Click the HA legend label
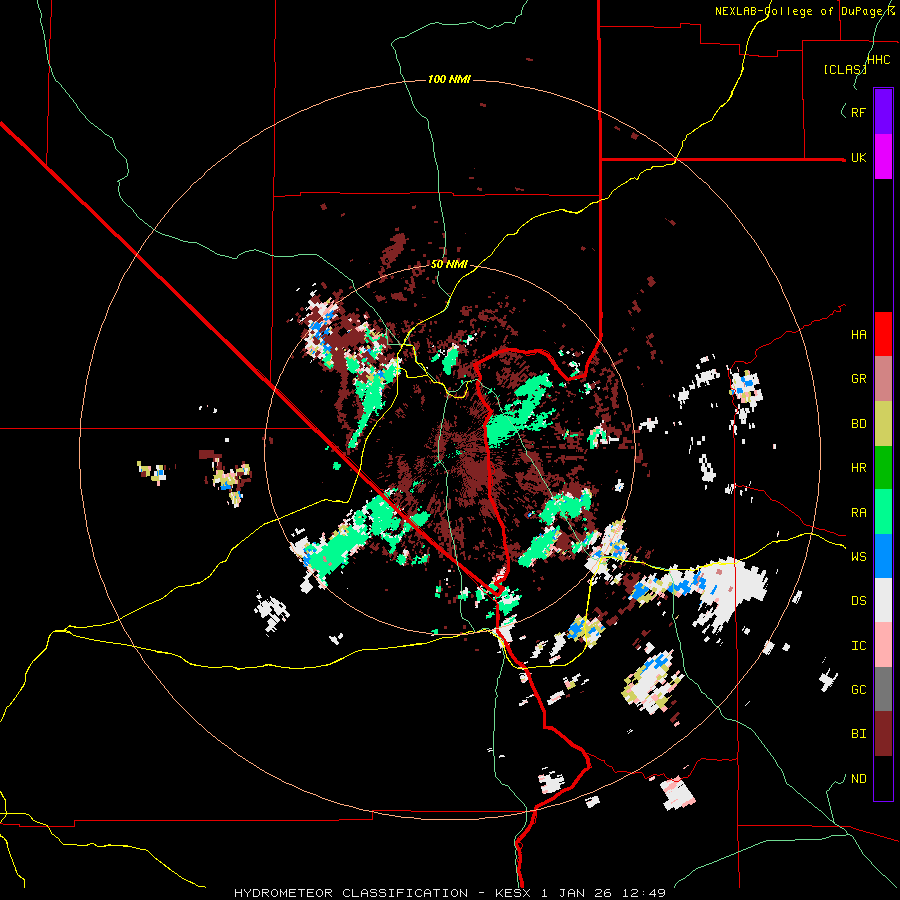The height and width of the screenshot is (900, 900). (x=858, y=335)
